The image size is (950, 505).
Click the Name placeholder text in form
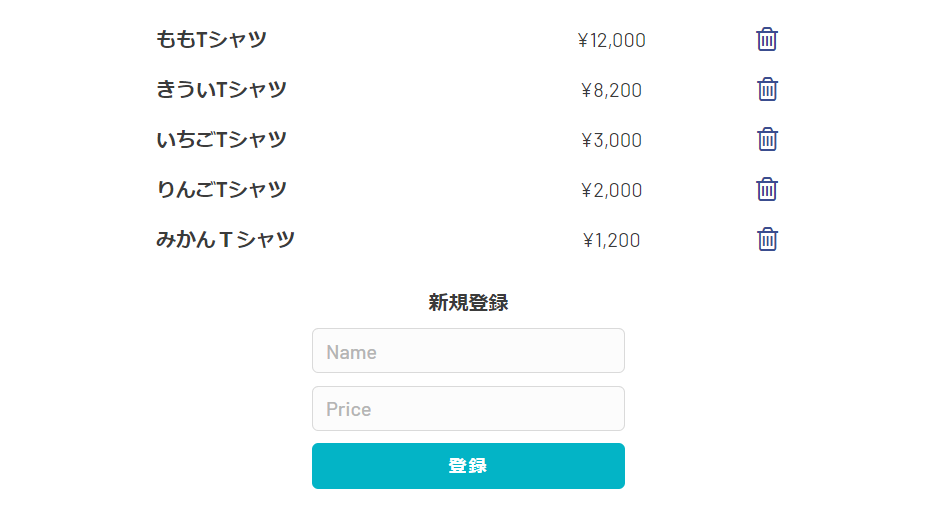point(351,352)
